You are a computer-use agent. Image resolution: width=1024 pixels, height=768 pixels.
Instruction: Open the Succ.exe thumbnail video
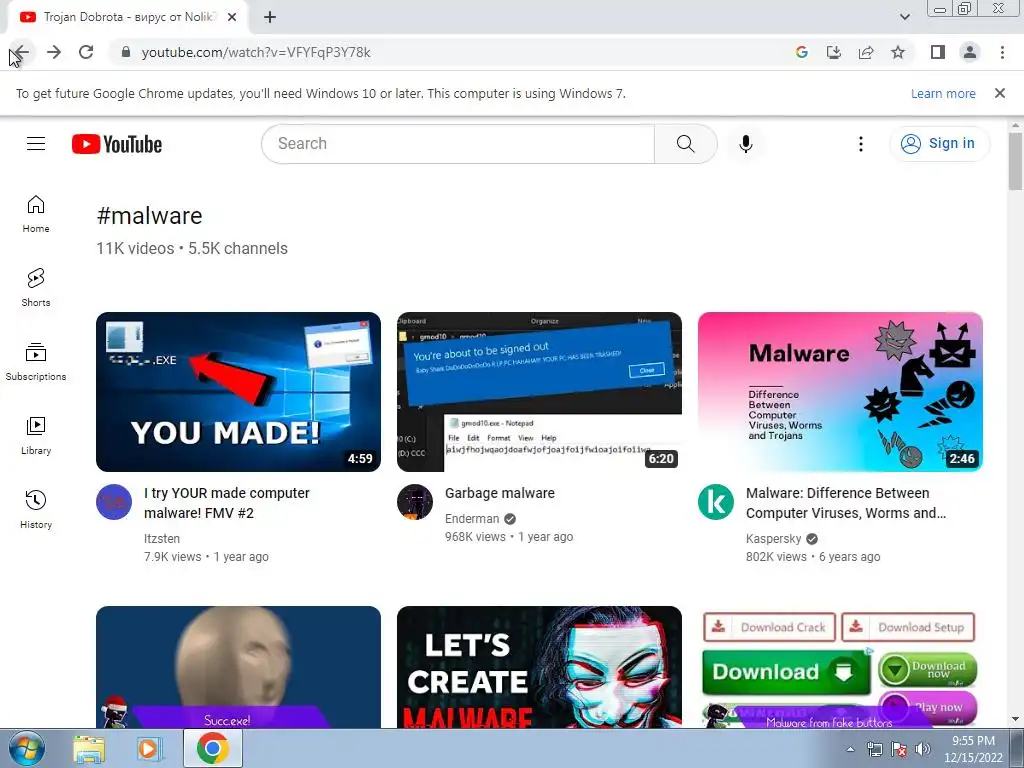(x=238, y=667)
